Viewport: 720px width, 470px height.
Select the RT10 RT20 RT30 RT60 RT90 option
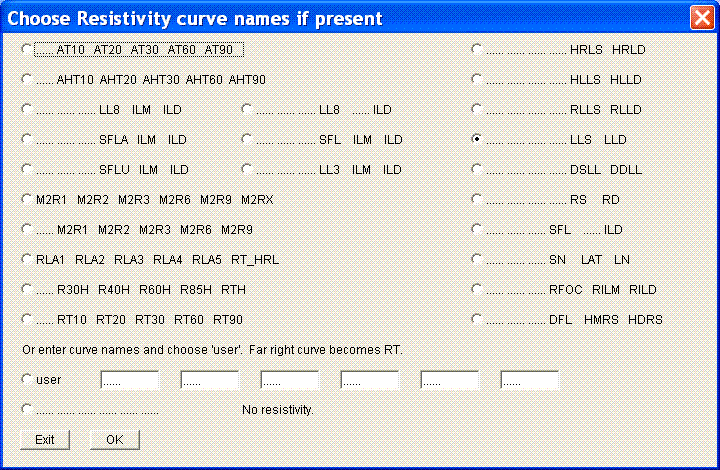(27, 319)
